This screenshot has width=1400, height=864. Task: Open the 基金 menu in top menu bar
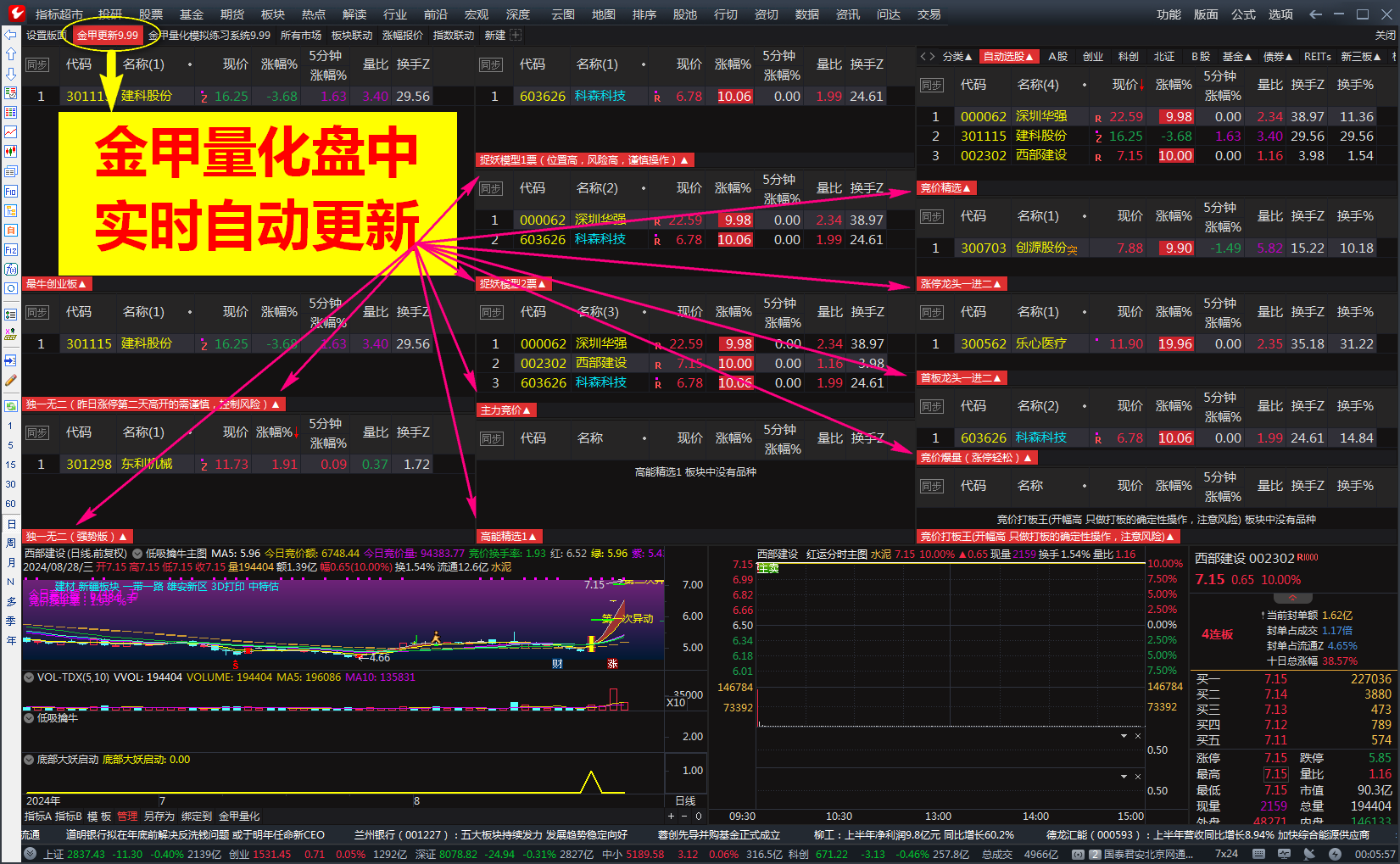[192, 14]
